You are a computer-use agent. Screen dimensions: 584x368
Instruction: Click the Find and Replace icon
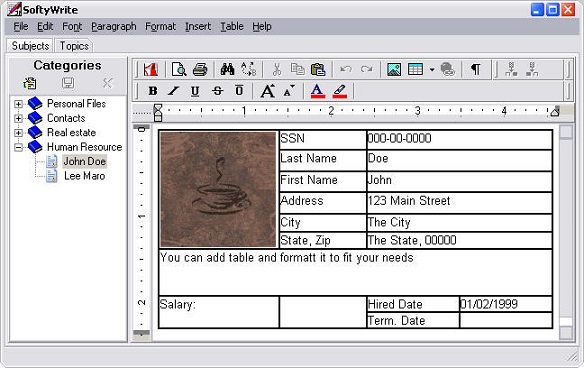(248, 69)
